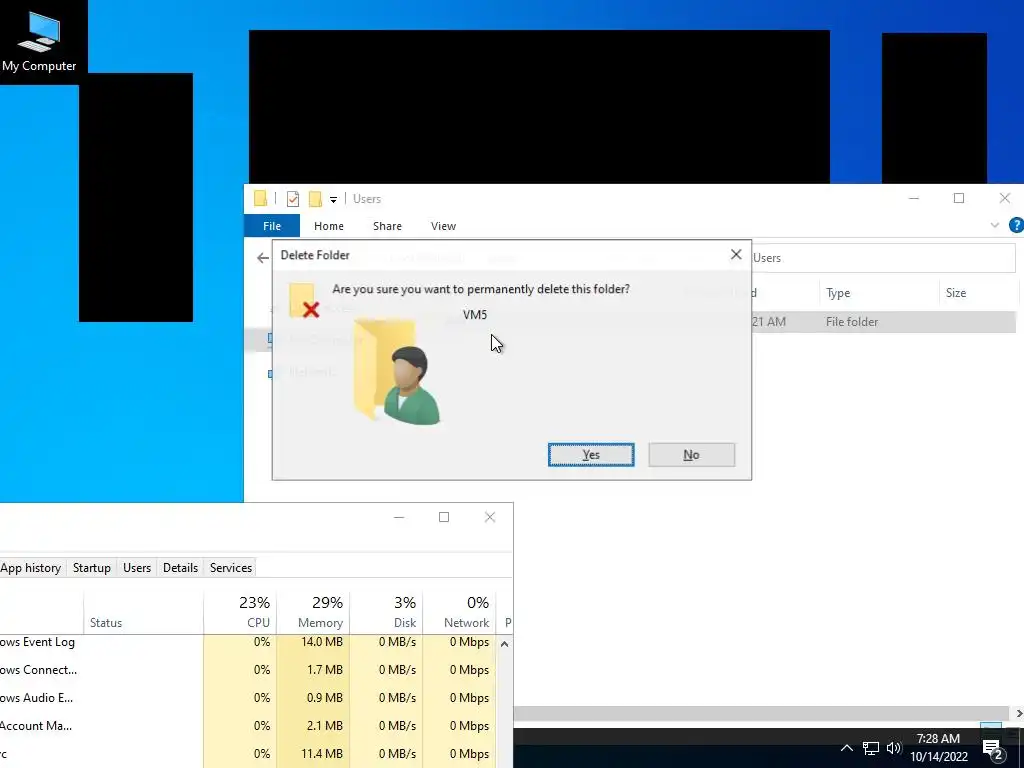Switch to the Home ribbon tab

click(x=328, y=226)
